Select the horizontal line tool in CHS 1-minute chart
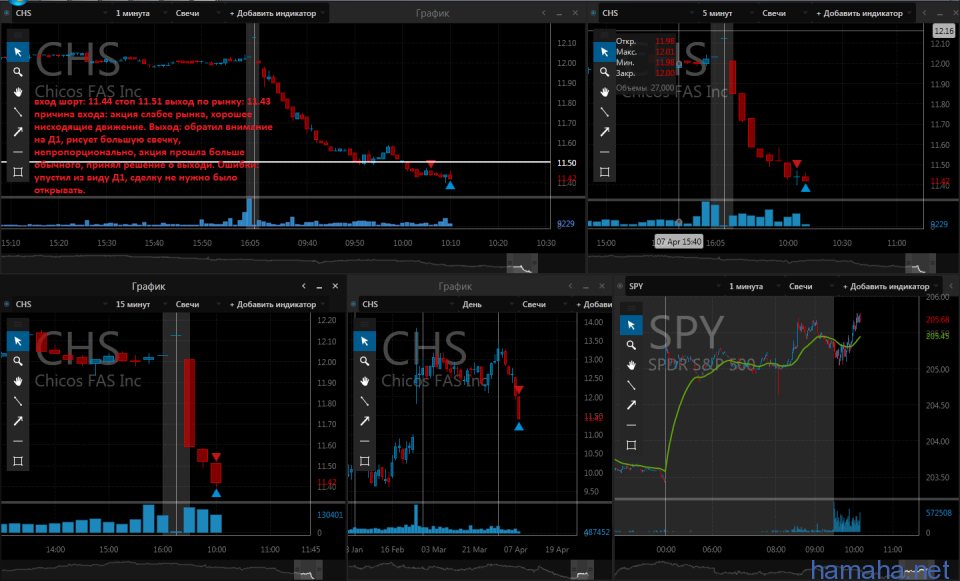The image size is (960, 581). [18, 152]
